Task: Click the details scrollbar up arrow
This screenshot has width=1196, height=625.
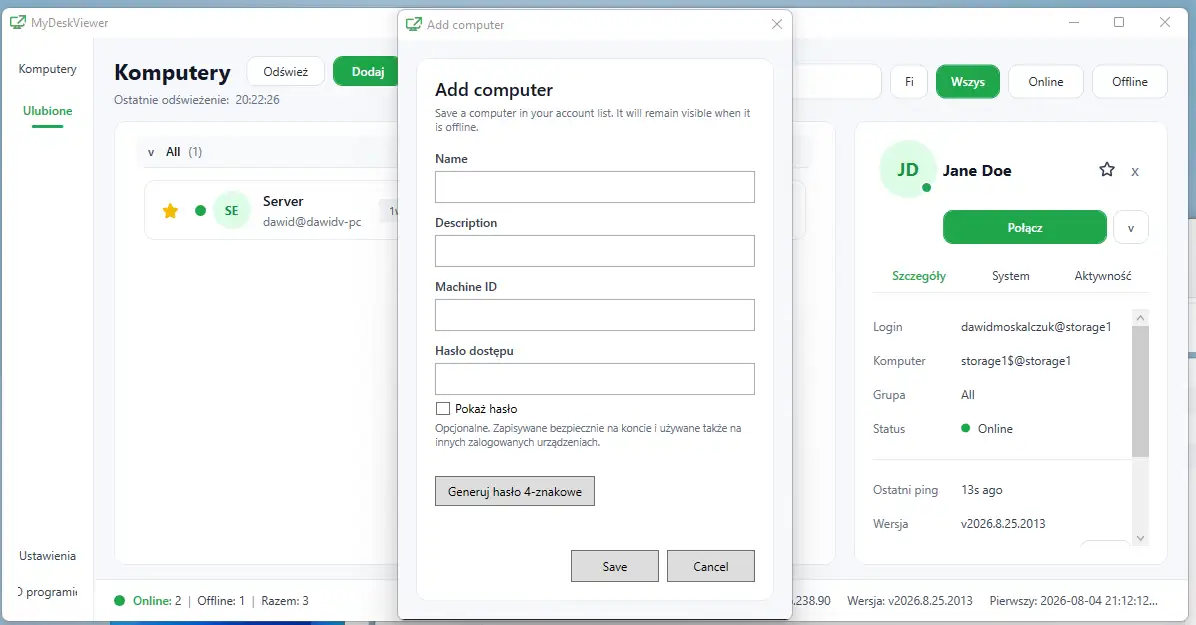Action: 1140,317
